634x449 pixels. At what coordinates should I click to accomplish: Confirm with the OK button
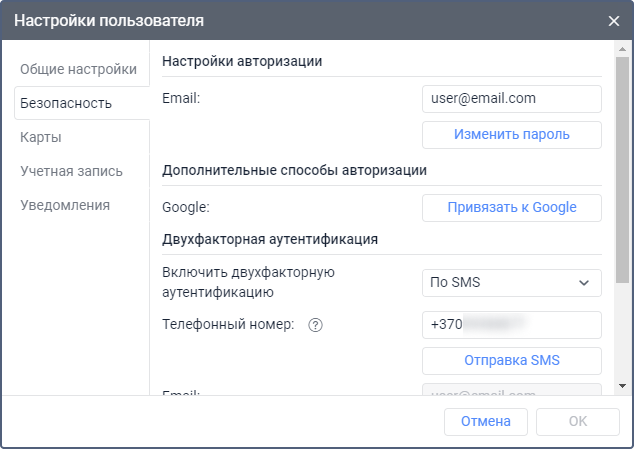pyautogui.click(x=577, y=421)
